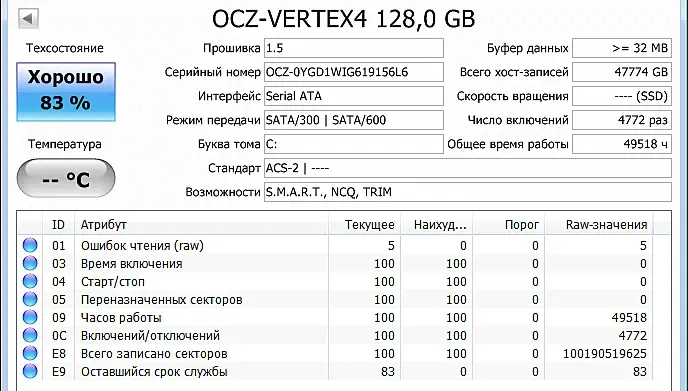Image resolution: width=688 pixels, height=391 pixels.
Task: Click the Порог column header
Action: pos(509,225)
